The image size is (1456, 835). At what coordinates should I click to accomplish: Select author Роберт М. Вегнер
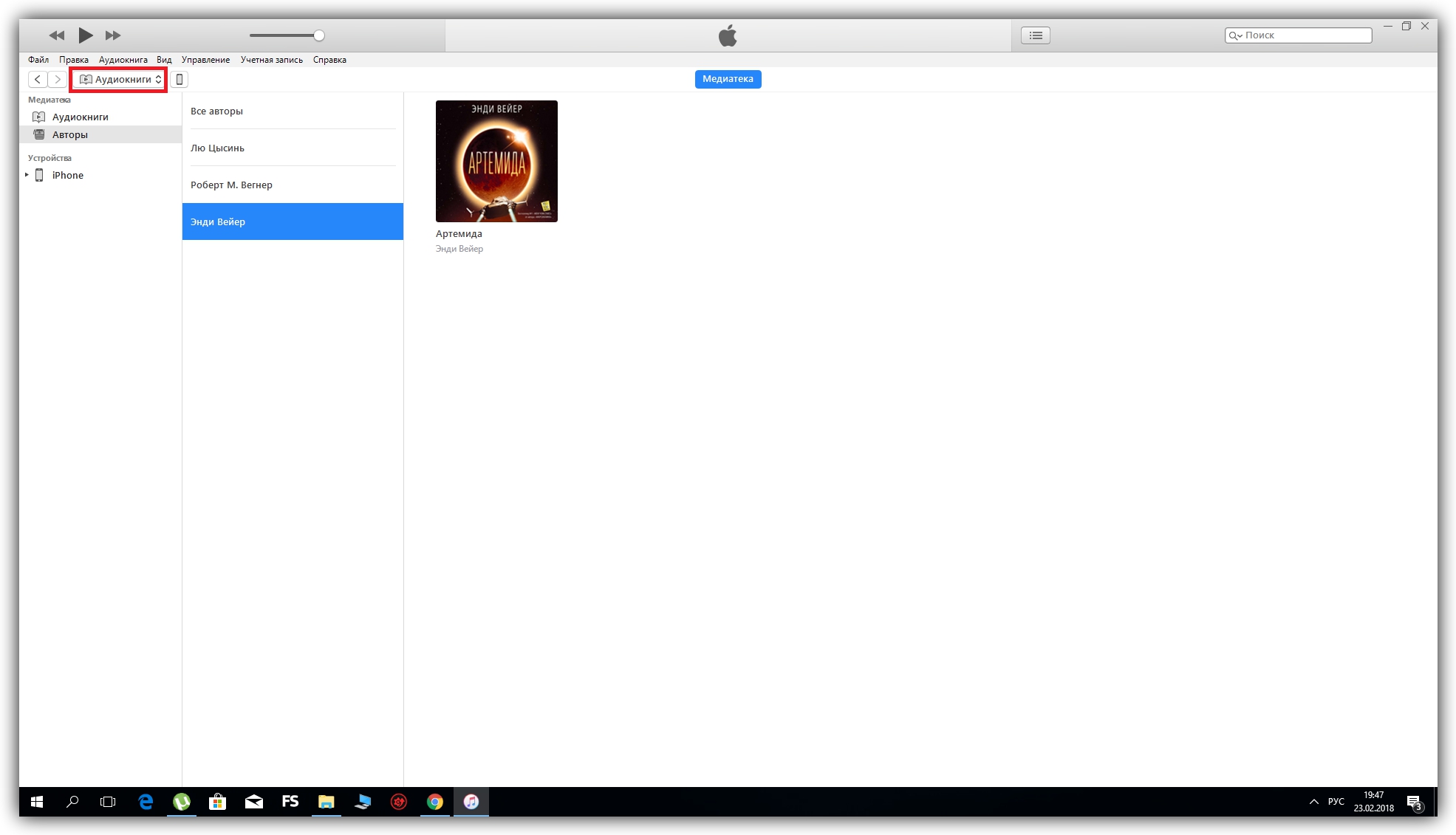coord(293,185)
